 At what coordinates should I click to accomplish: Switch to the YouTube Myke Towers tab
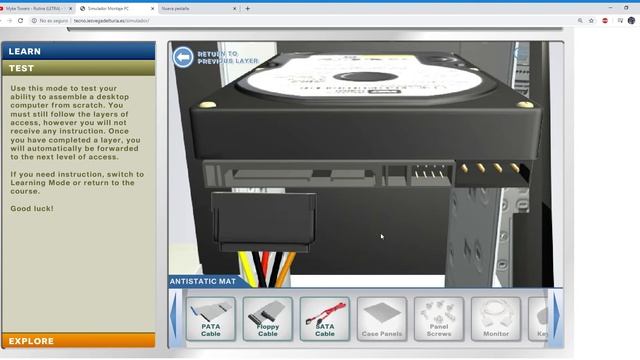(x=35, y=9)
